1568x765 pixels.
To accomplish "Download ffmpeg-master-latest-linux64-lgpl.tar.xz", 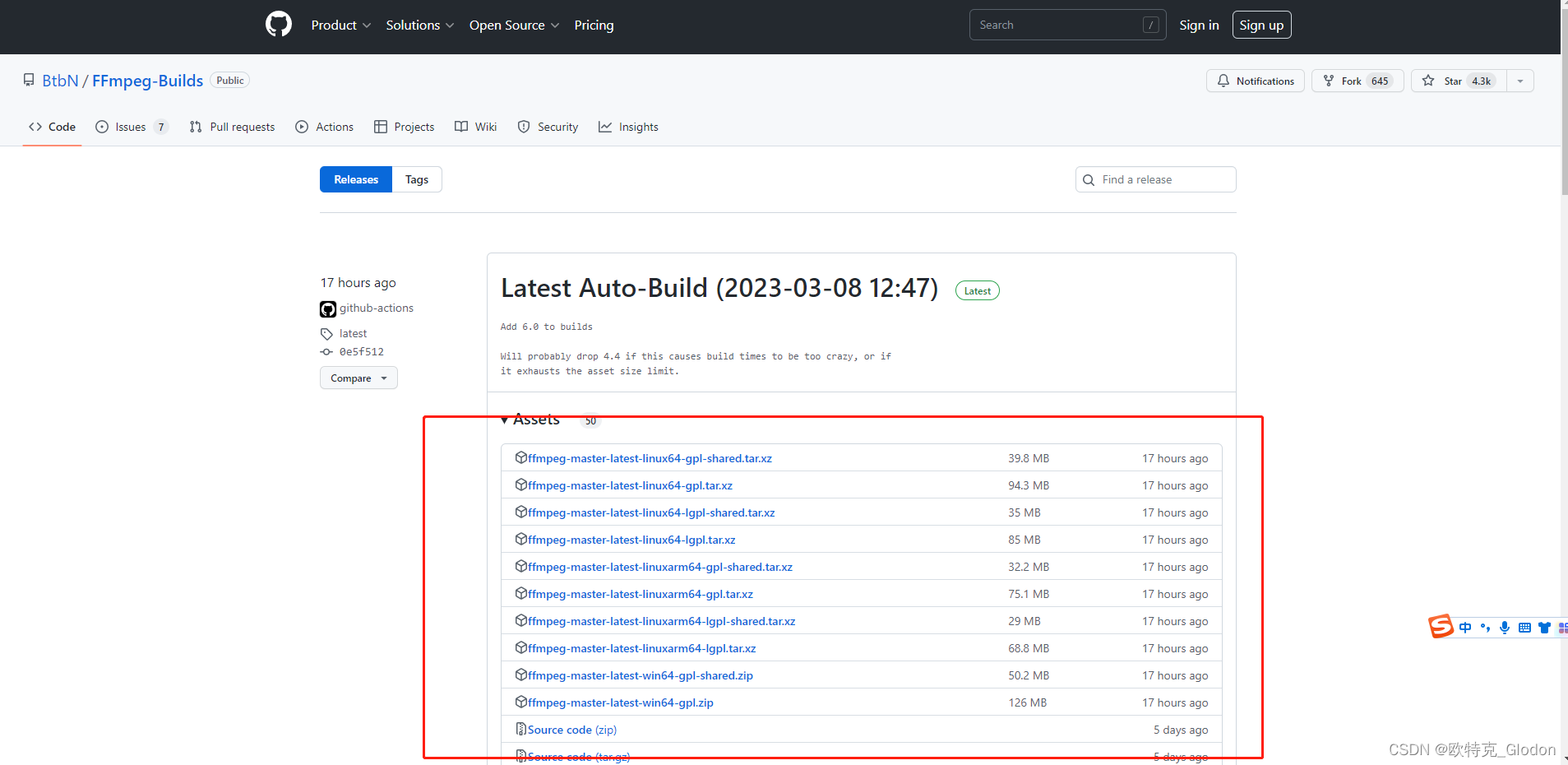I will [631, 540].
